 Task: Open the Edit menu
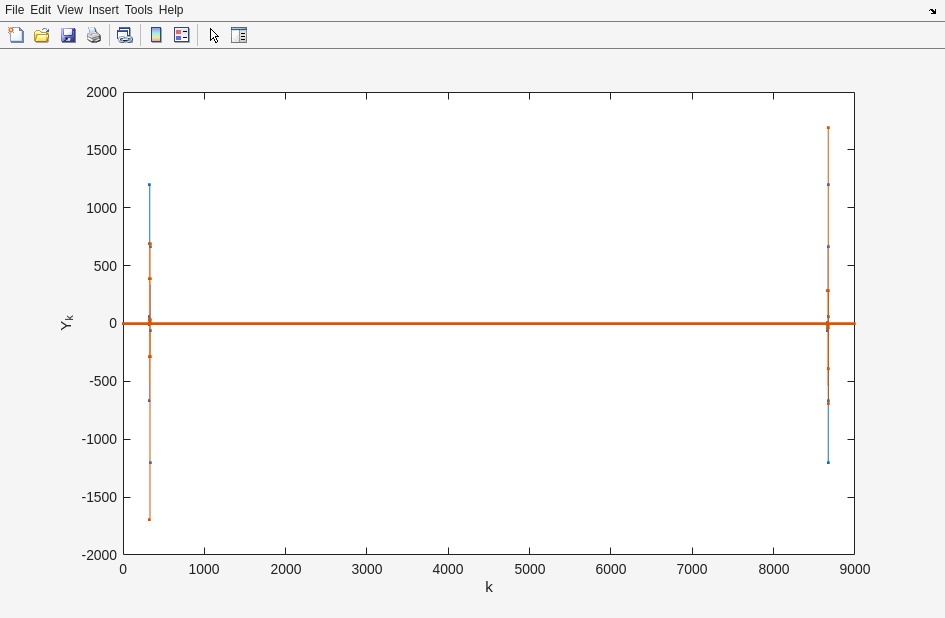click(40, 10)
